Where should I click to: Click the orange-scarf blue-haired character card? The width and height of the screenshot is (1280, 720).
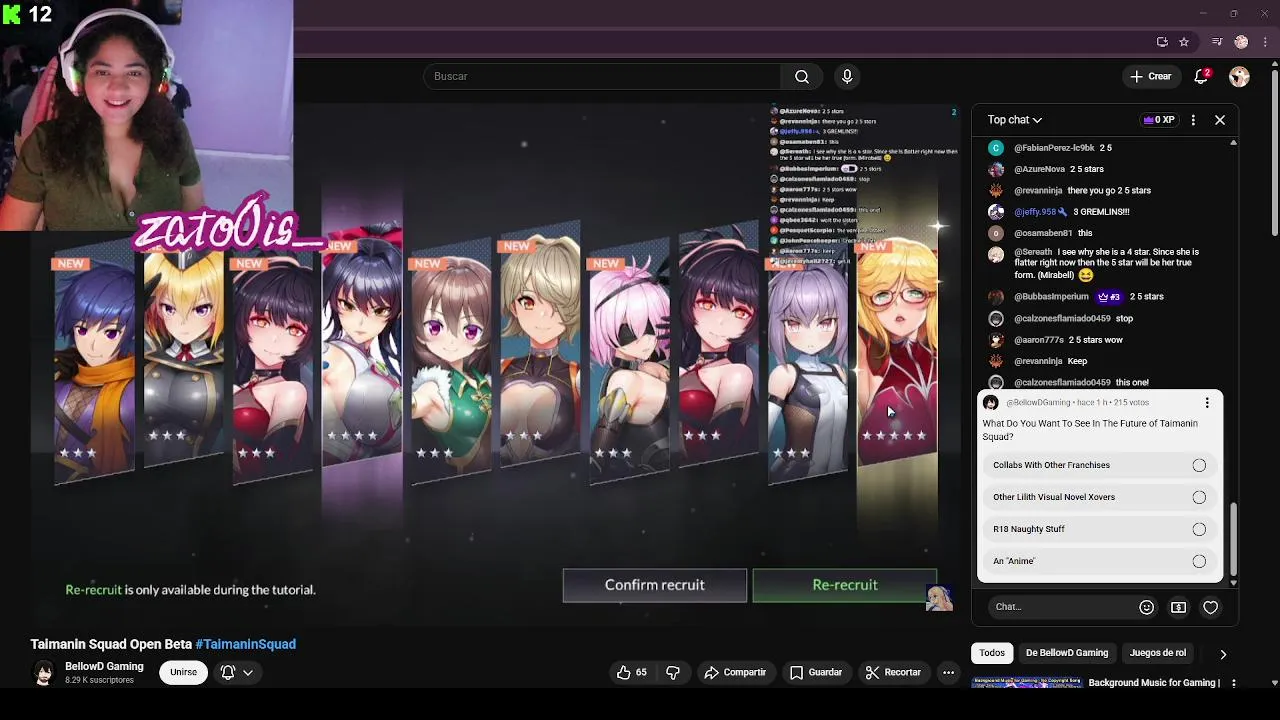pyautogui.click(x=94, y=368)
